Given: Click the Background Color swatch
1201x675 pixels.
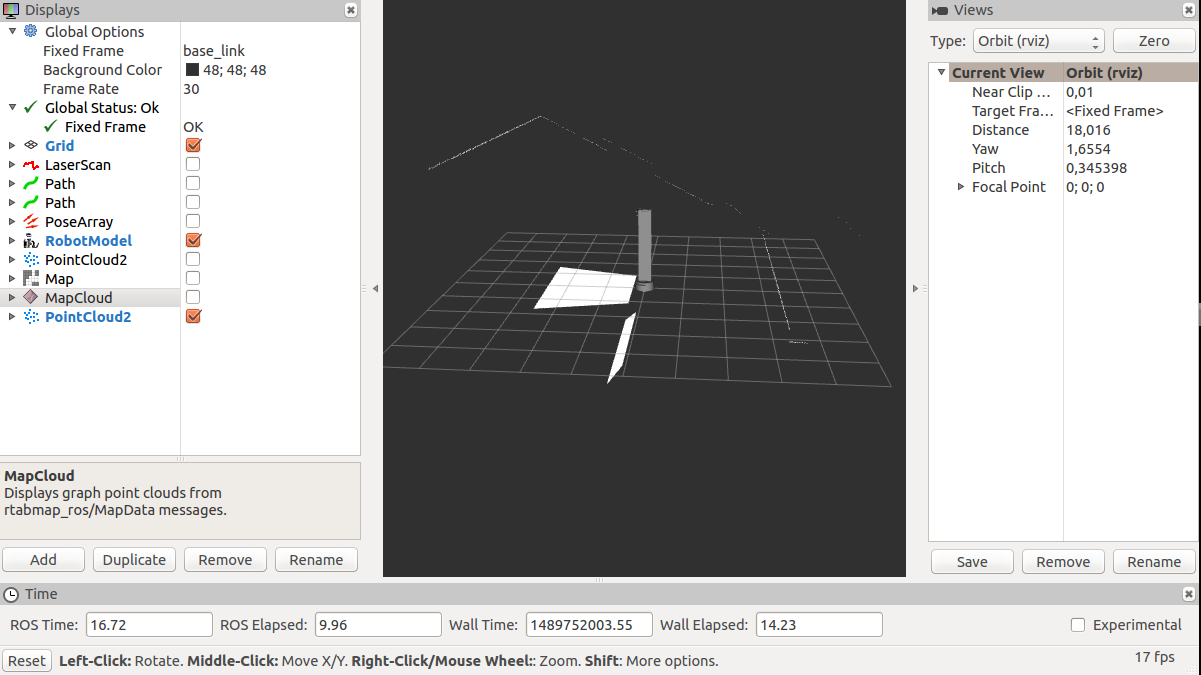Looking at the screenshot, I should pyautogui.click(x=193, y=70).
